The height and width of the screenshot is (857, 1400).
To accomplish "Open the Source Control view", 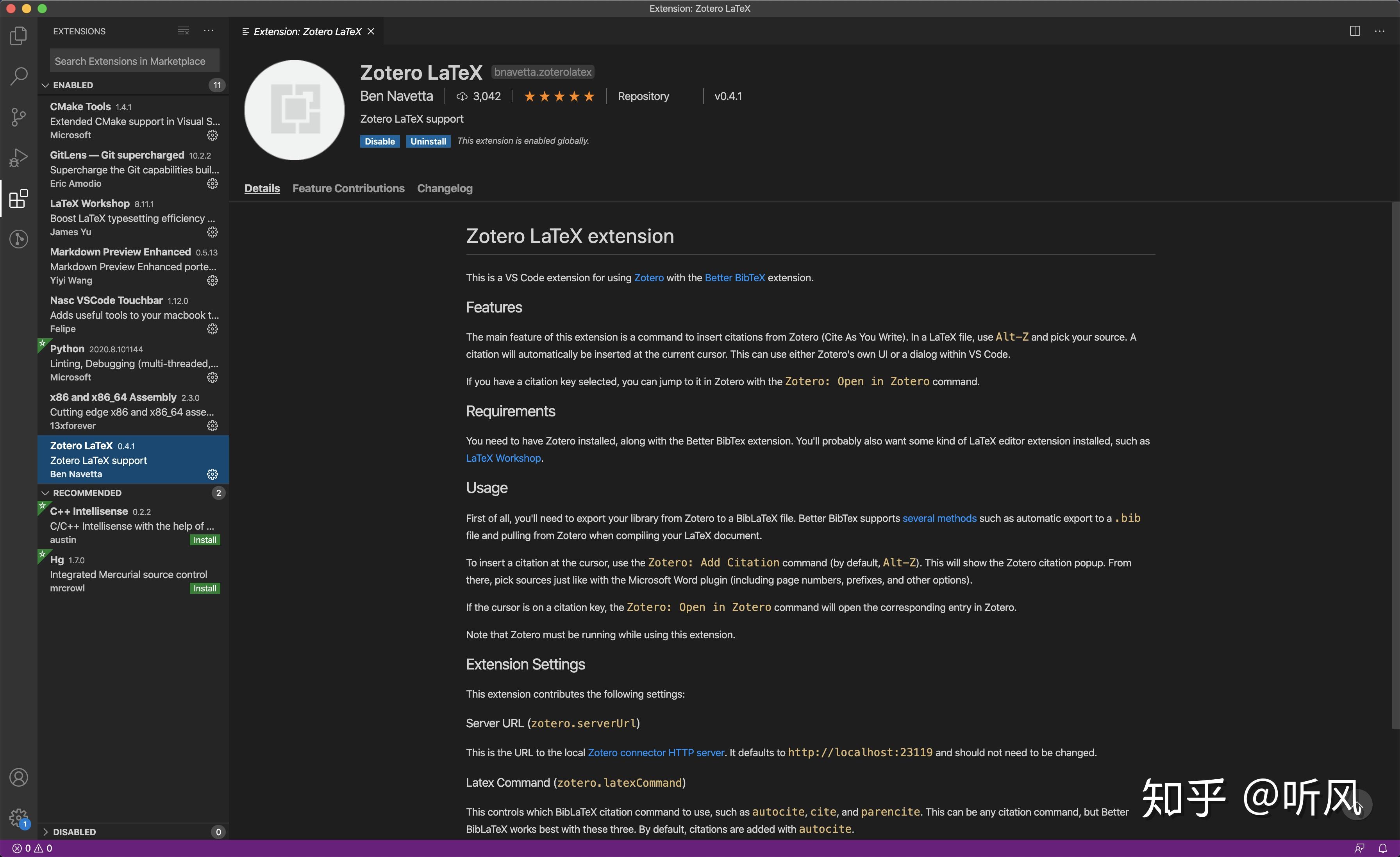I will tap(19, 116).
